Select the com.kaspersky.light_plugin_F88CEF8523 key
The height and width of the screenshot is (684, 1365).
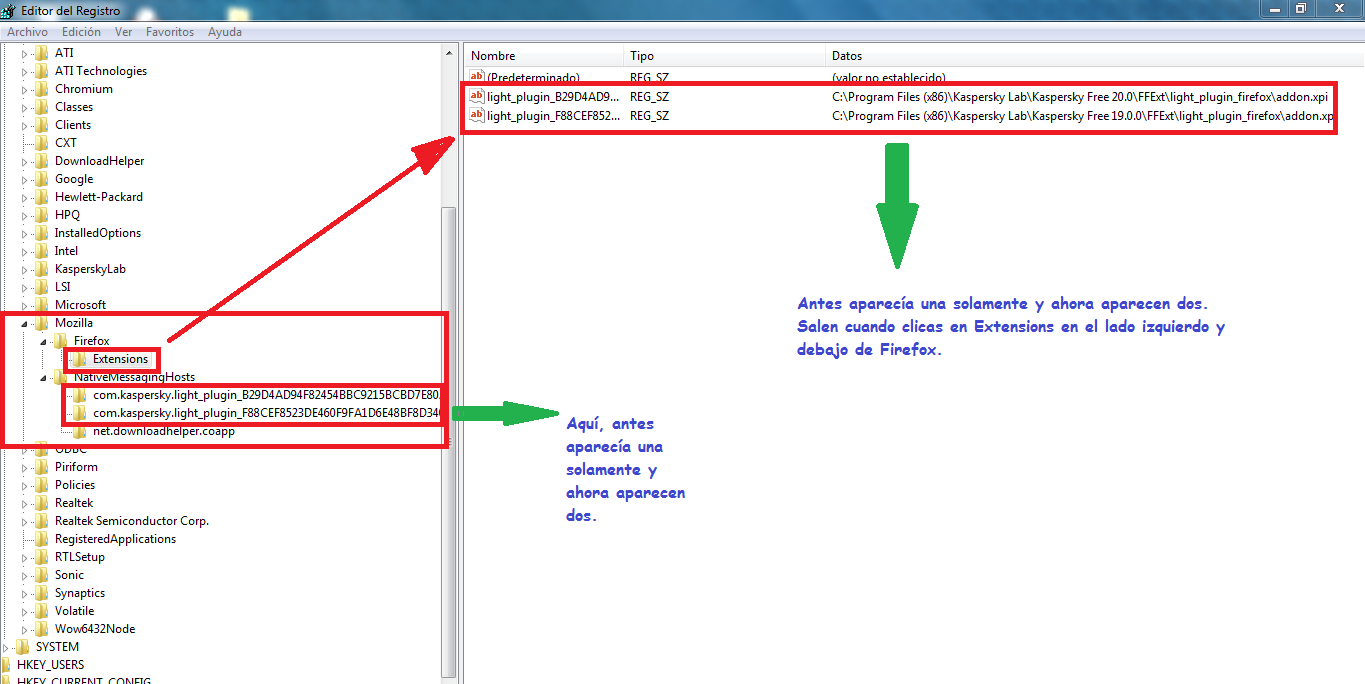coord(265,413)
